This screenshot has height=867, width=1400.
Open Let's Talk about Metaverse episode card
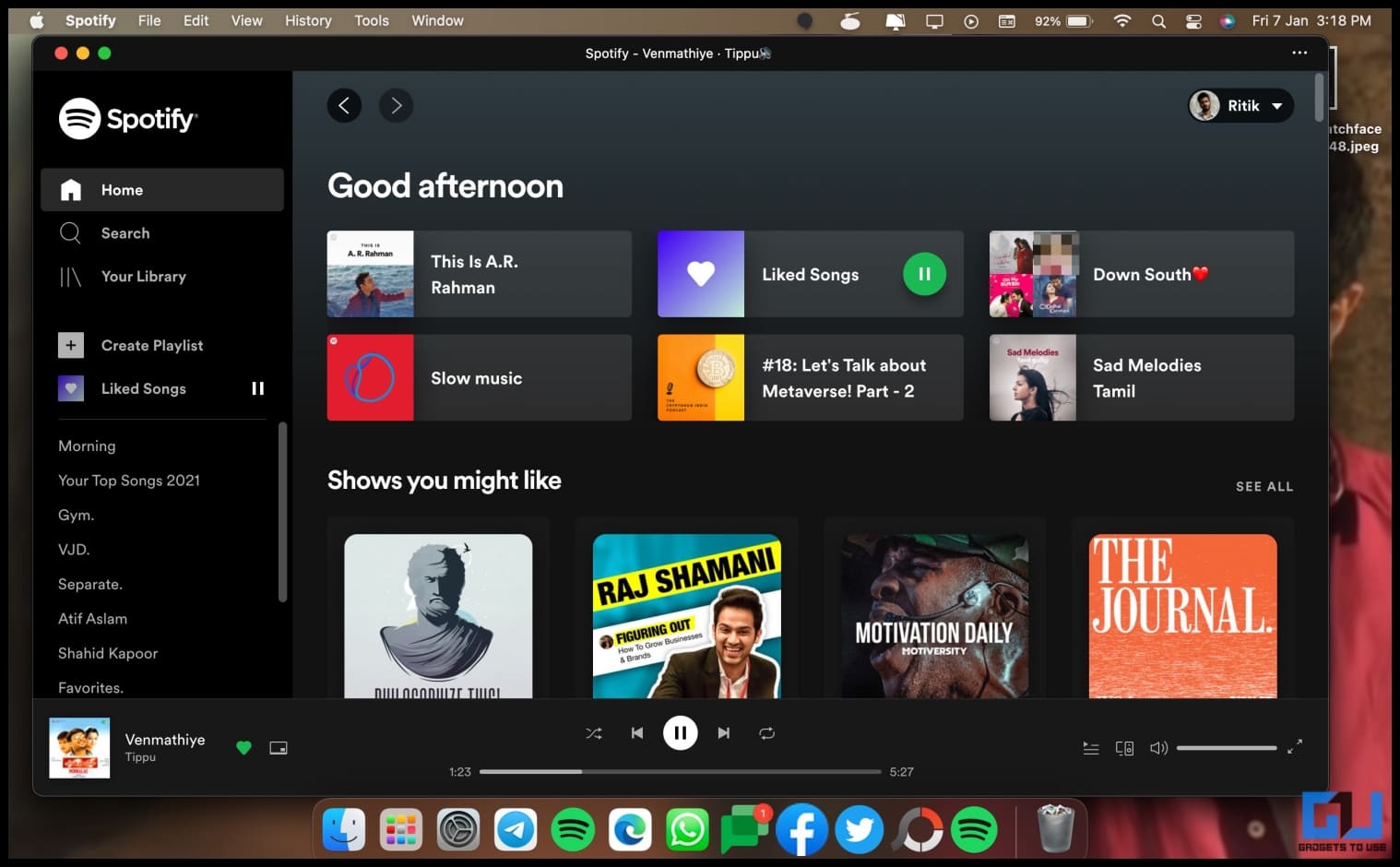click(811, 378)
